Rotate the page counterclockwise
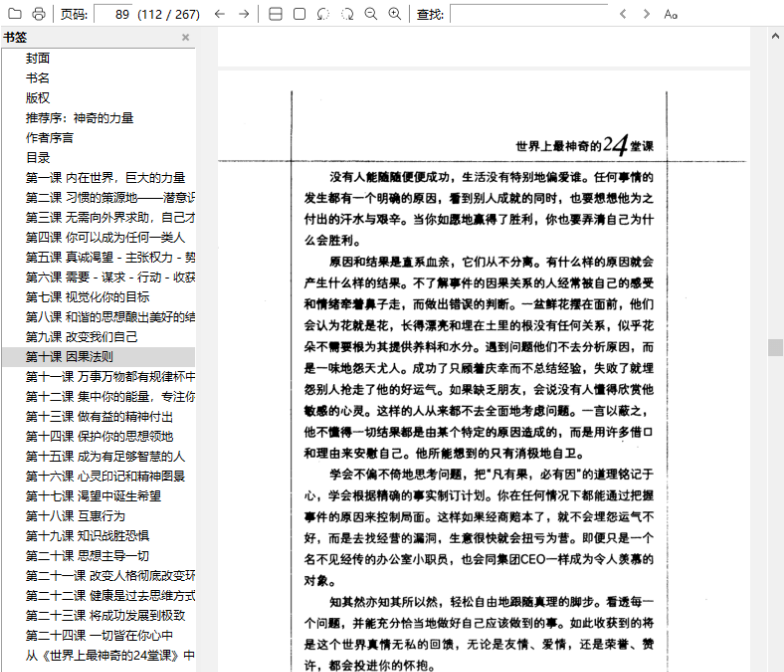Image resolution: width=784 pixels, height=672 pixels. pos(323,14)
